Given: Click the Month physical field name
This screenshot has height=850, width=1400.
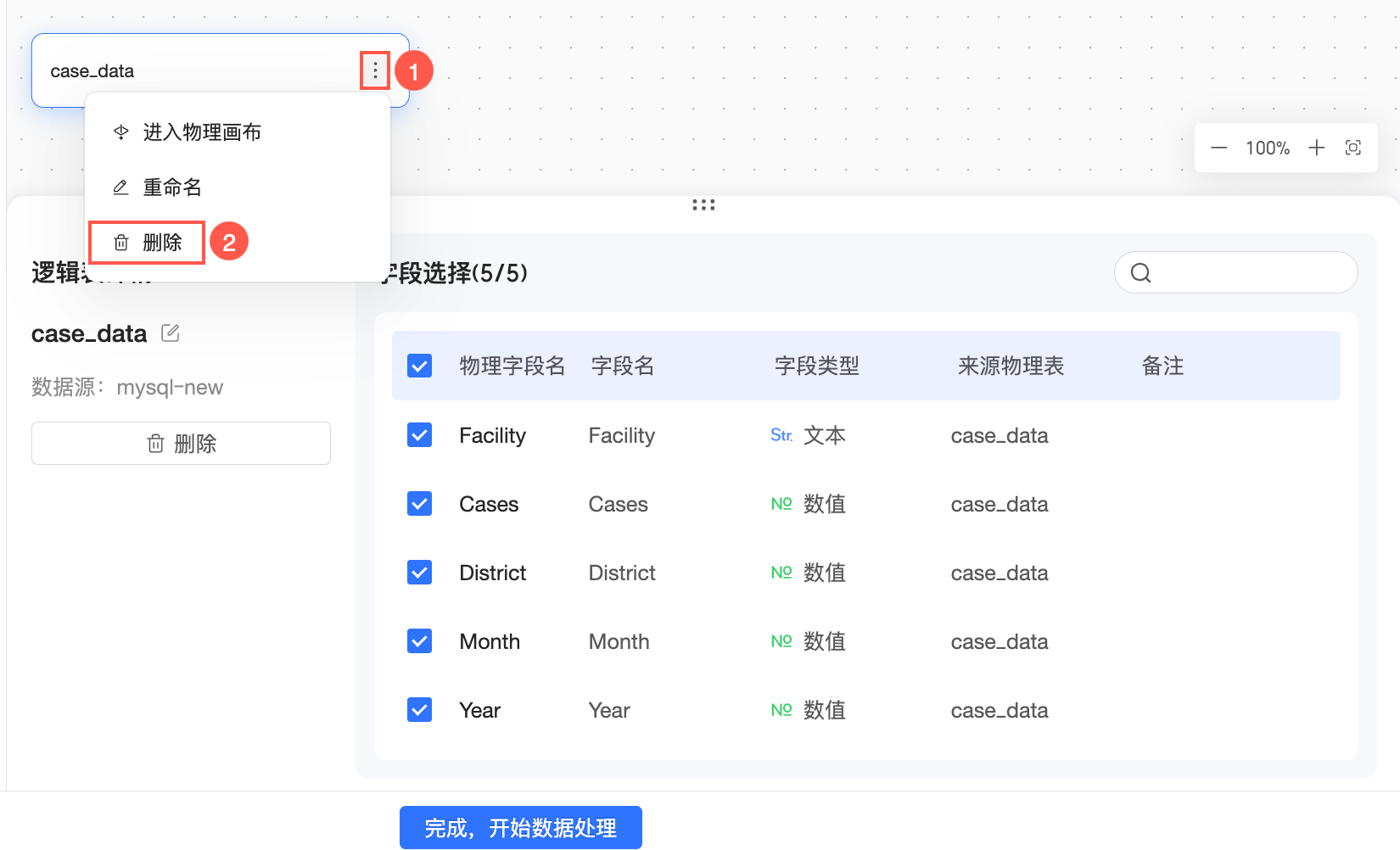Looking at the screenshot, I should (x=490, y=641).
